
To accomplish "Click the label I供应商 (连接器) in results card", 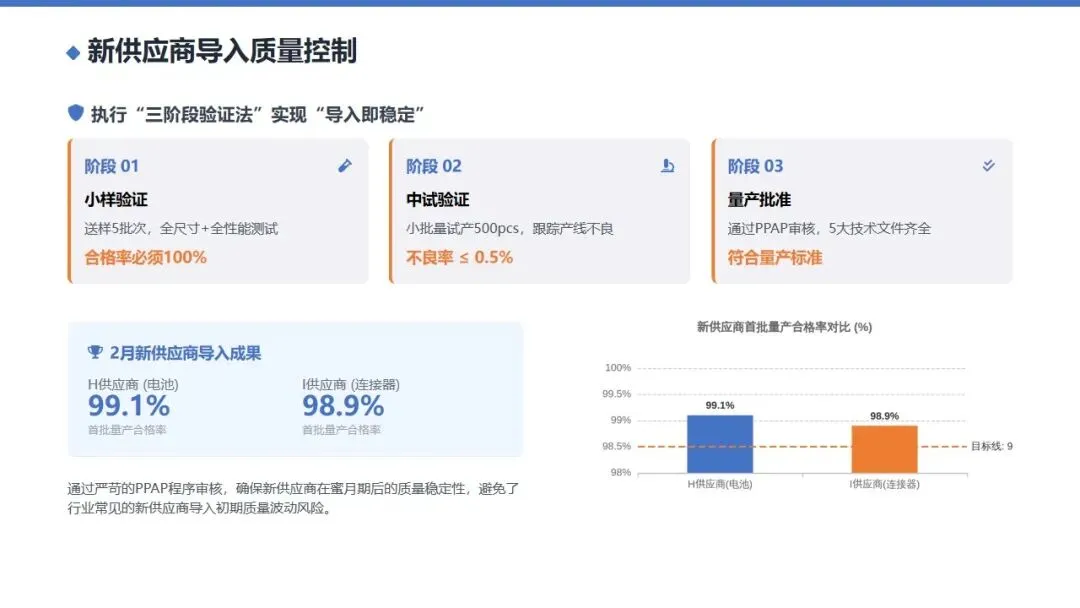I will tap(351, 384).
